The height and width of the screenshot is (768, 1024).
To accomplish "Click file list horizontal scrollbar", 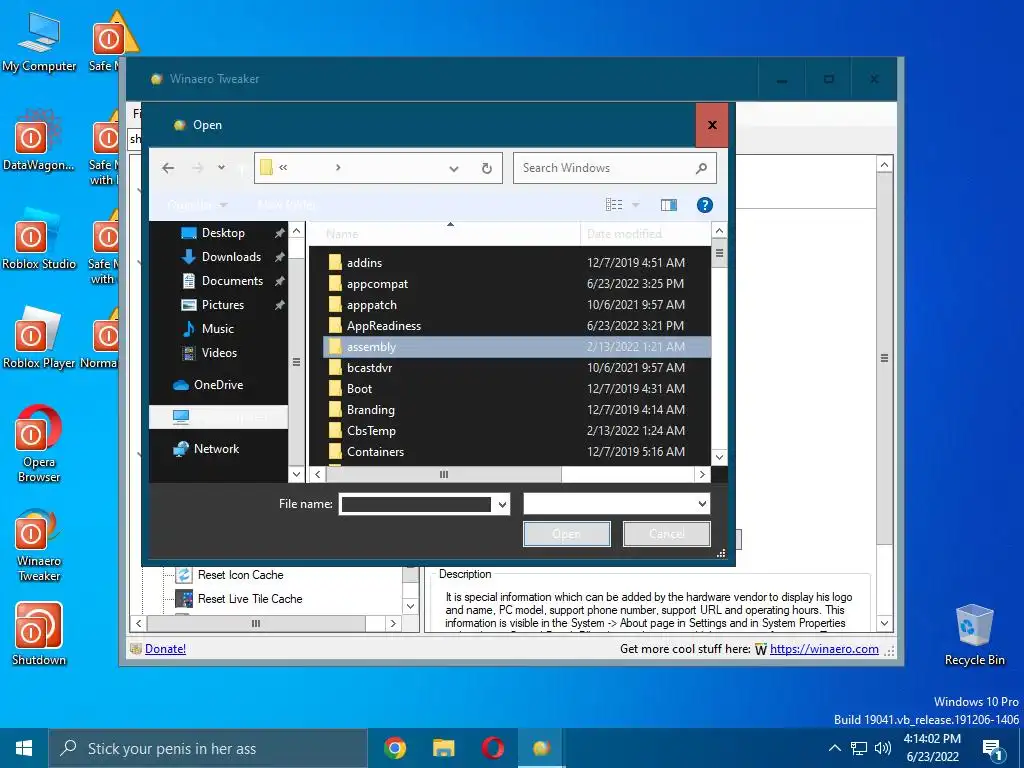I will click(x=444, y=474).
